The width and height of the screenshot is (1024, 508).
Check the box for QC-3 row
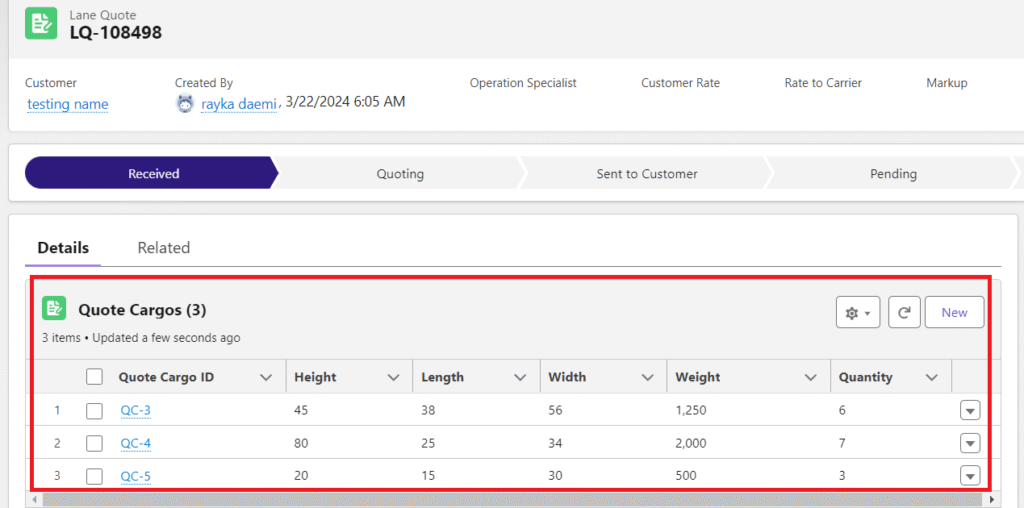point(95,410)
